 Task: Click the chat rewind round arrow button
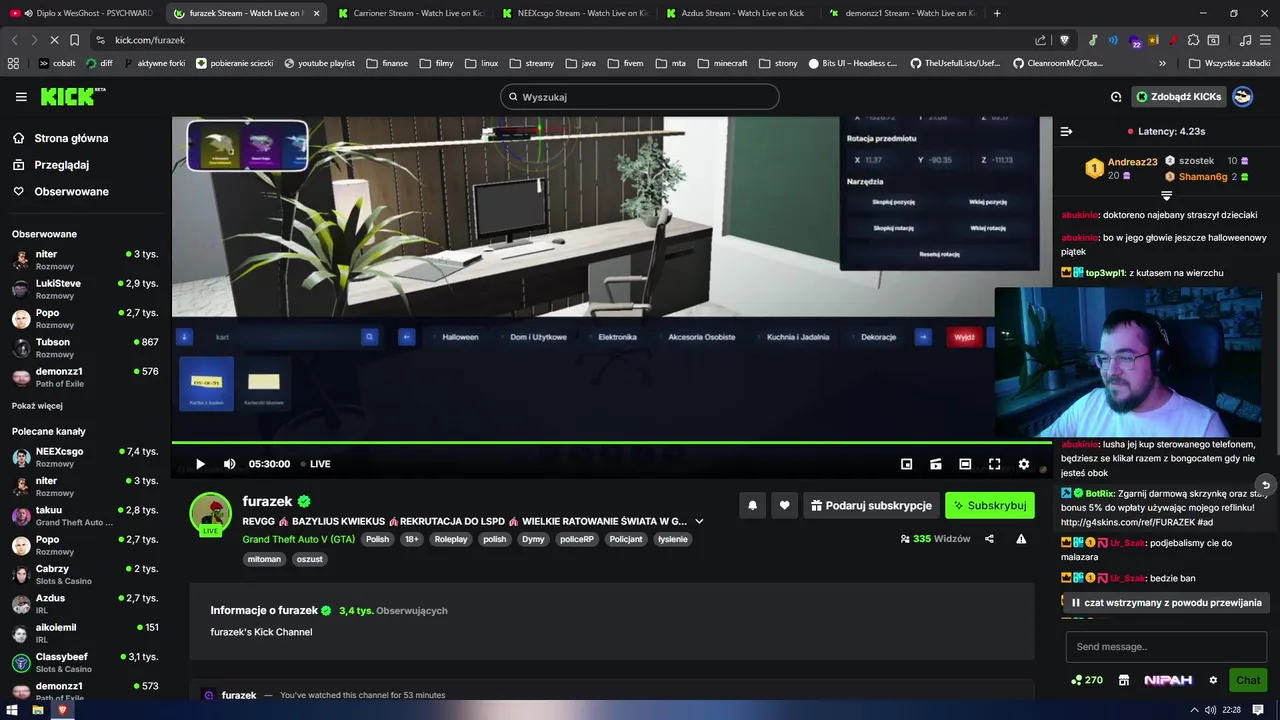tap(1265, 485)
